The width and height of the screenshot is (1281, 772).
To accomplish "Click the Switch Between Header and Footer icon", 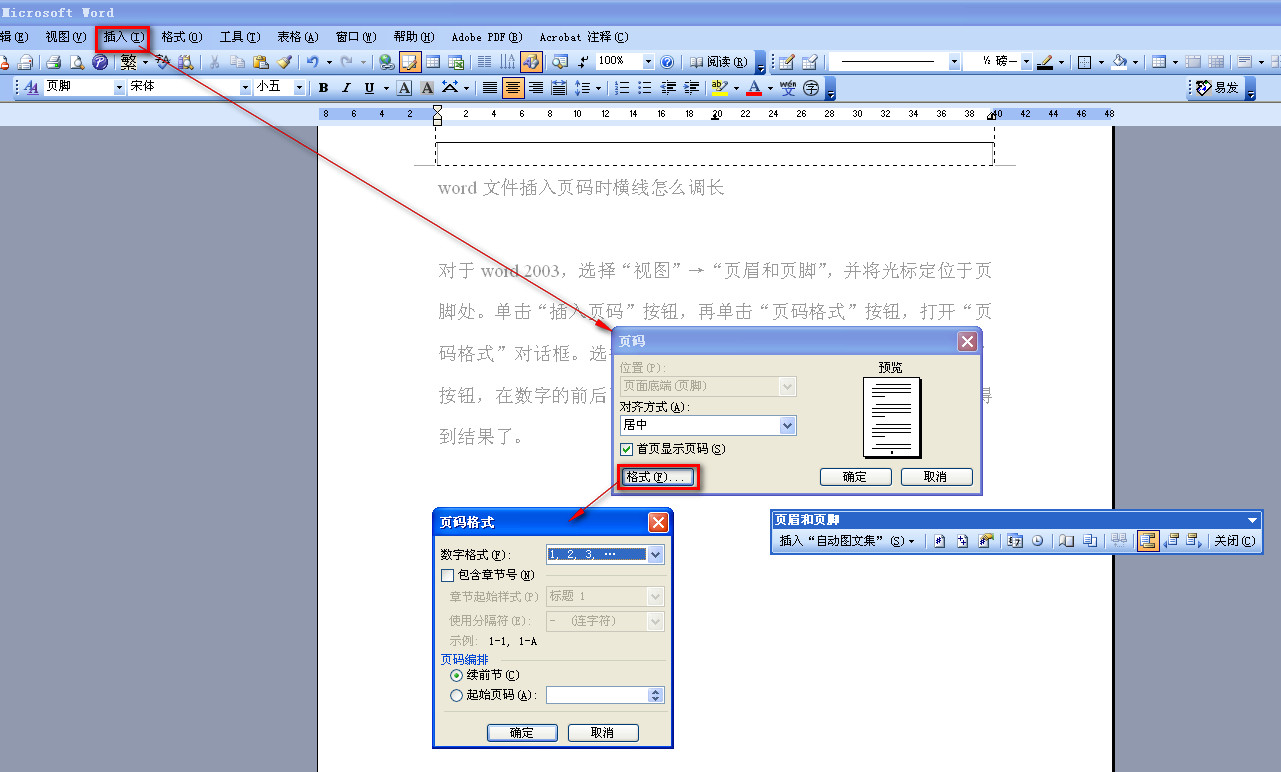I will point(1147,541).
